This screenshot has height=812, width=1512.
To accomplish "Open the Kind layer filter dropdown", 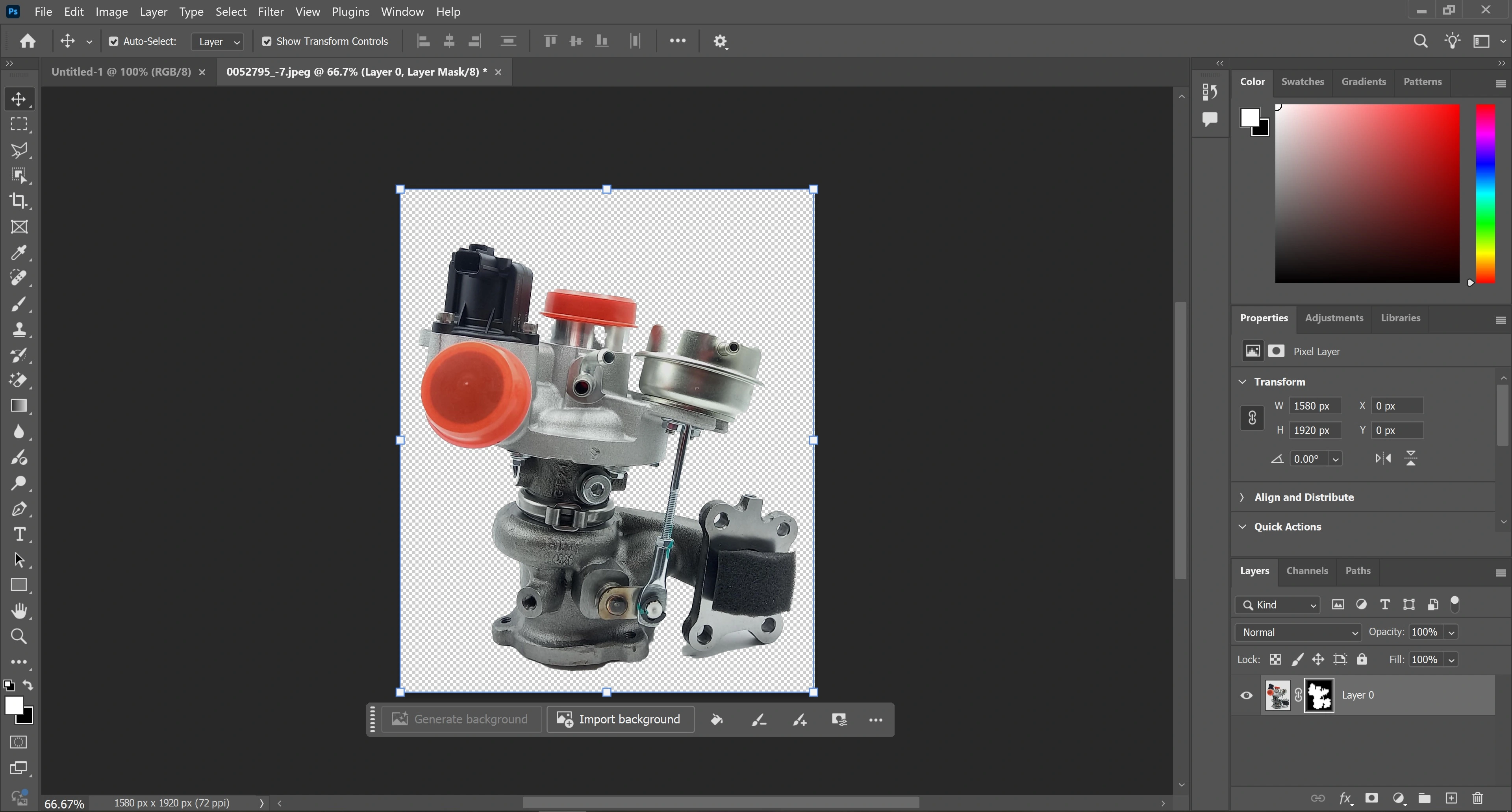I will 1278,605.
